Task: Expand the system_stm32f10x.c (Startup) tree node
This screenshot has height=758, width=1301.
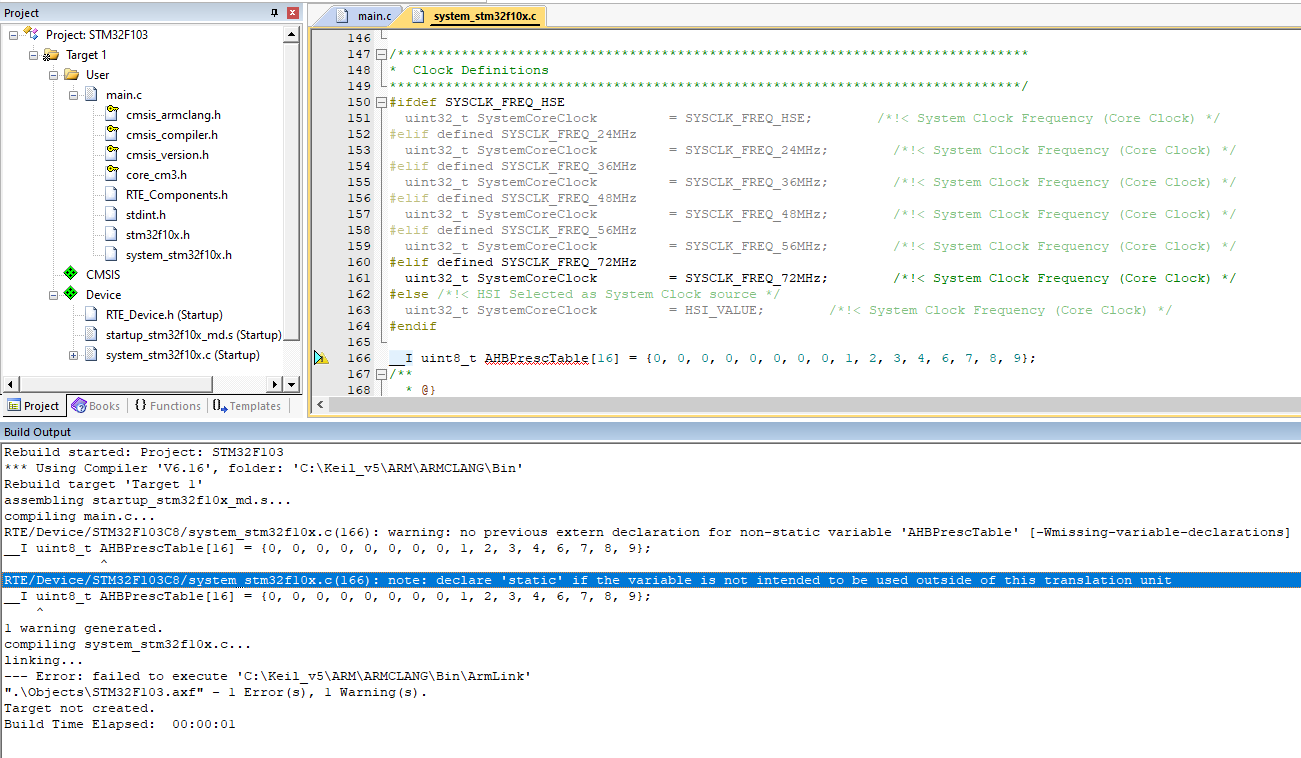Action: [x=74, y=355]
